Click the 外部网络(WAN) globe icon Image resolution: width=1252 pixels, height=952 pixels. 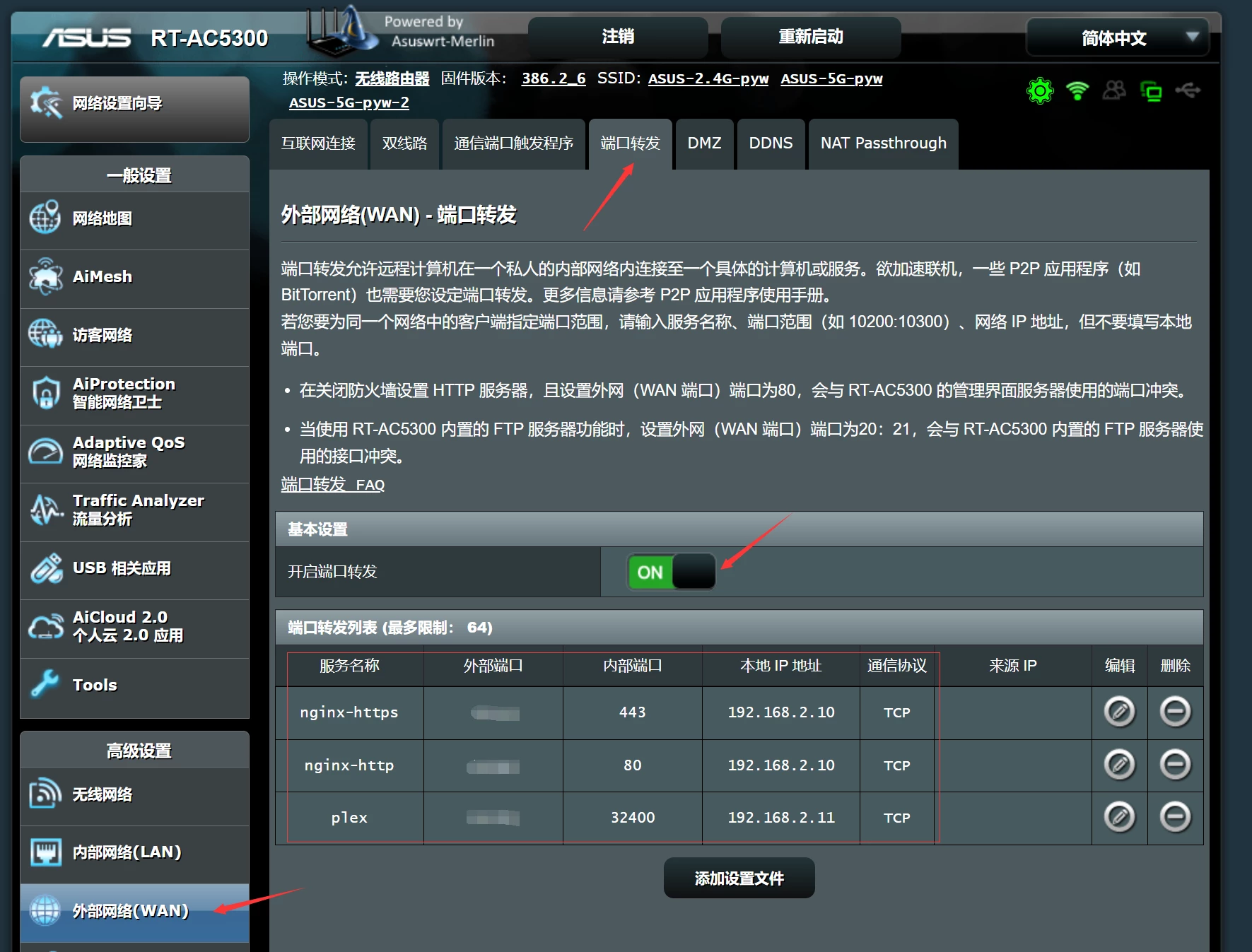(x=45, y=910)
